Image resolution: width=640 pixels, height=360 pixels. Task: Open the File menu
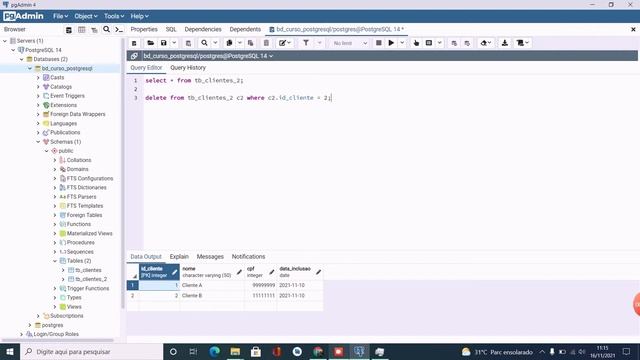coord(60,16)
